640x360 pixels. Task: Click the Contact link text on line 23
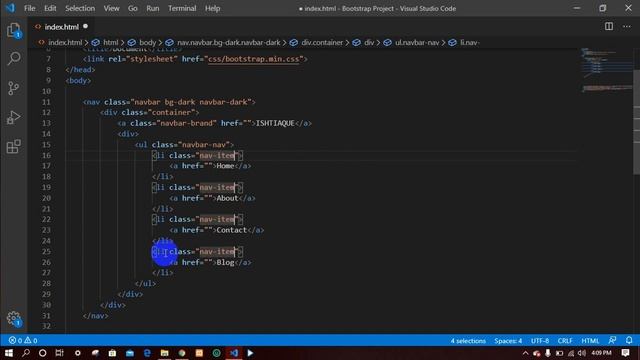pos(232,230)
